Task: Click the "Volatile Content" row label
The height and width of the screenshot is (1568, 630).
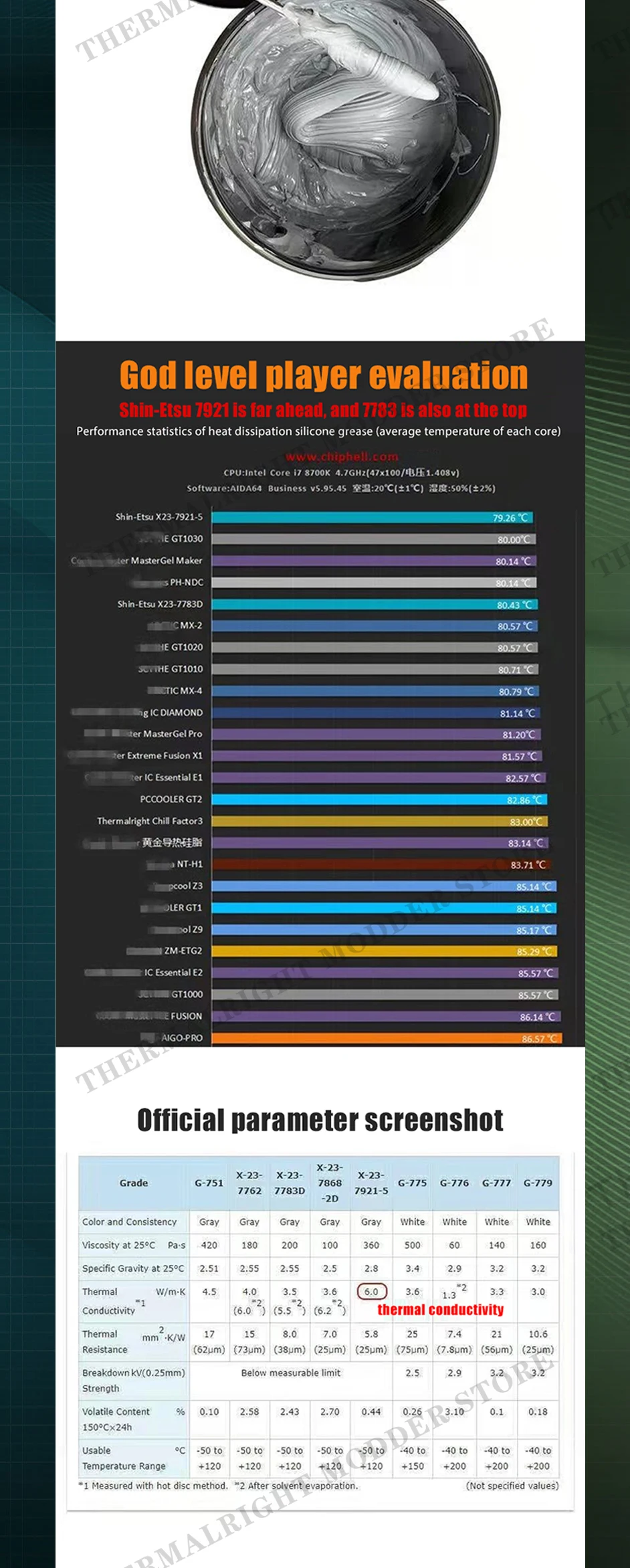Action: pyautogui.click(x=116, y=1411)
